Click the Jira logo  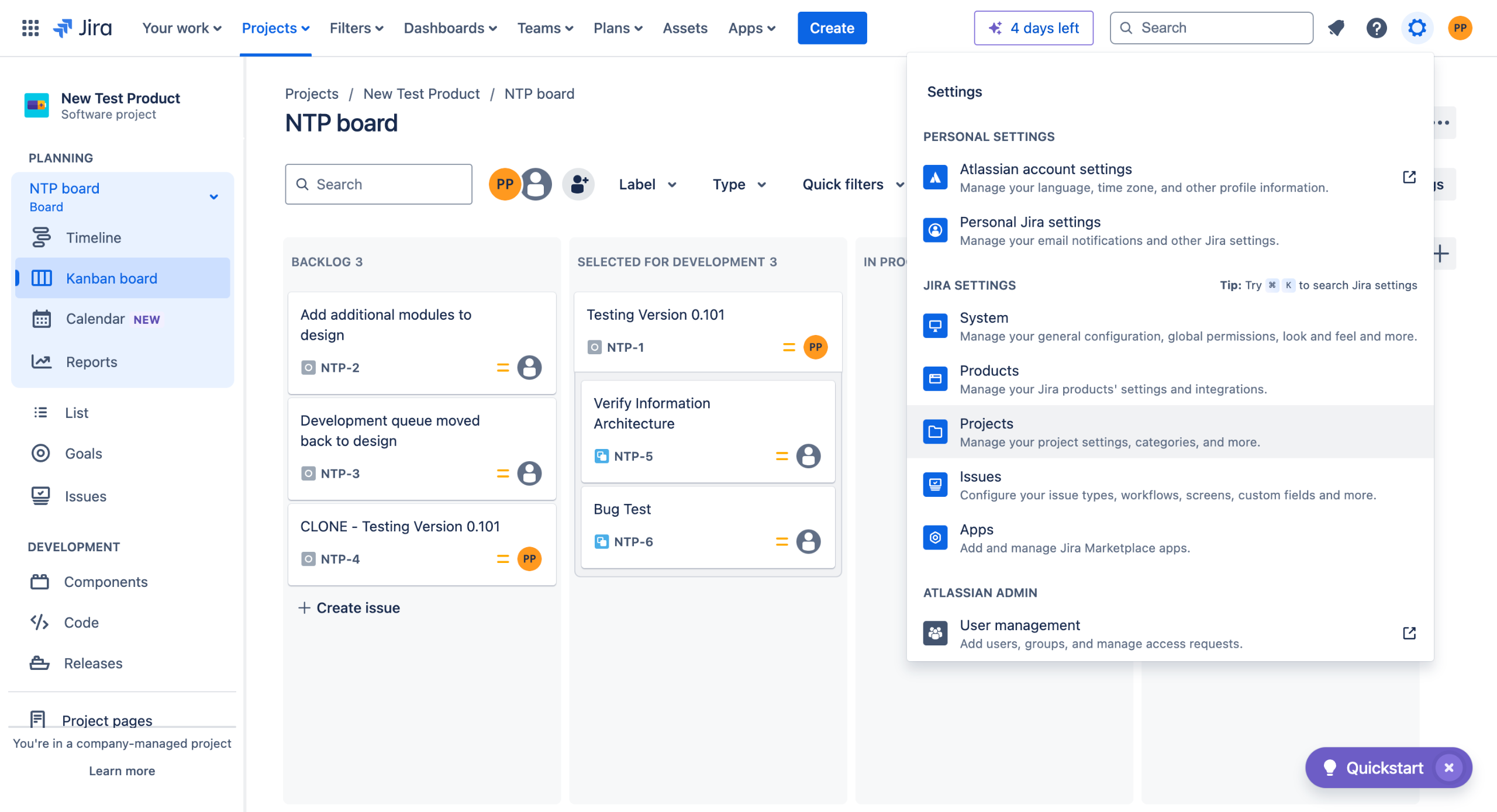click(x=83, y=27)
